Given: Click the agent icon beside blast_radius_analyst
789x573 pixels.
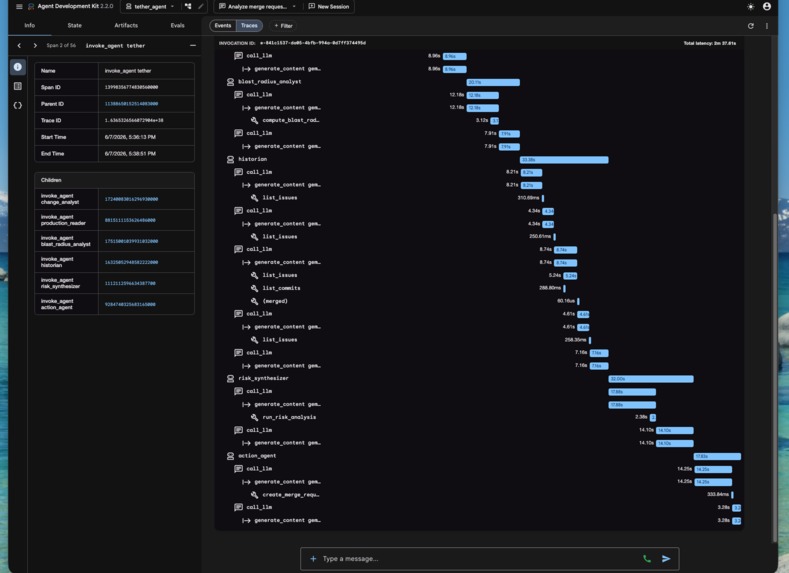Looking at the screenshot, I should (230, 81).
